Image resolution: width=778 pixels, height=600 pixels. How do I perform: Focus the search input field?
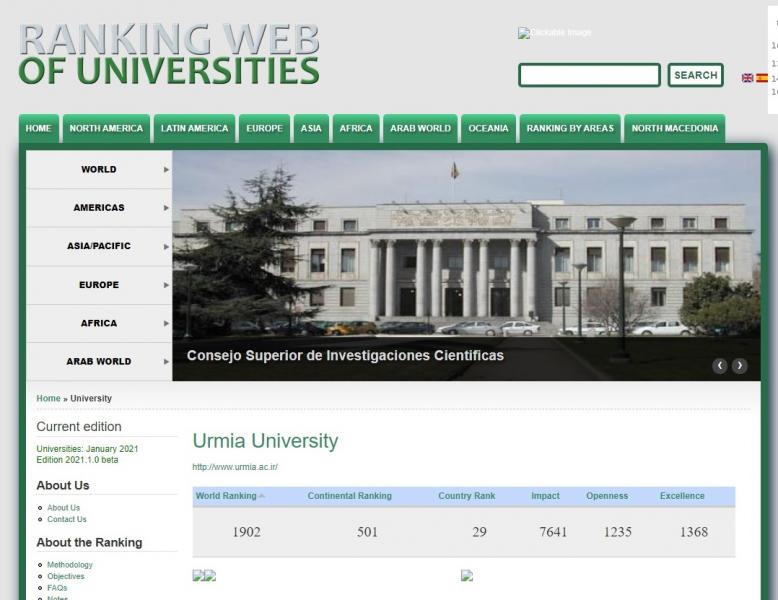(x=589, y=75)
